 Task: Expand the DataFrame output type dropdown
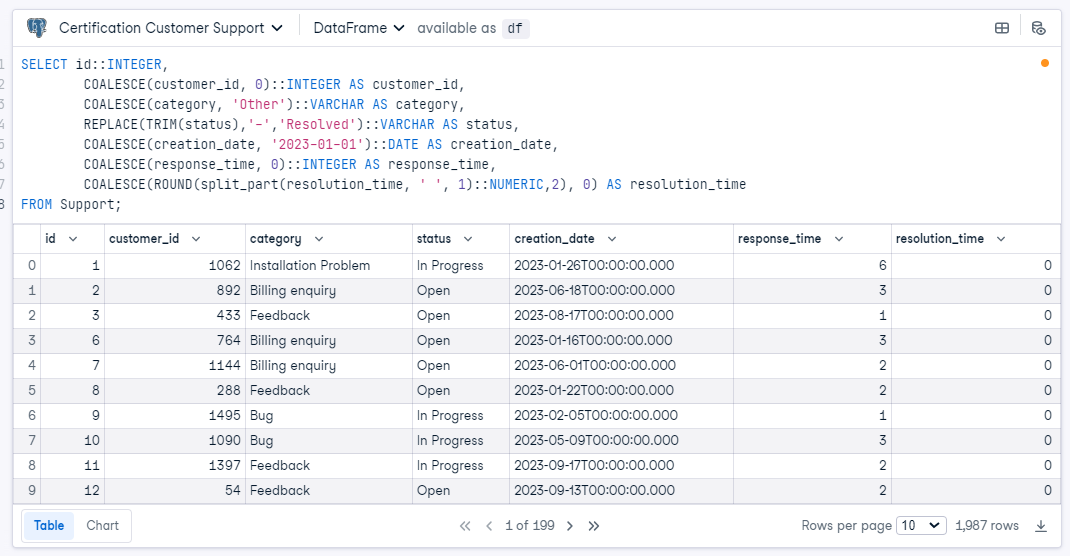pyautogui.click(x=359, y=28)
